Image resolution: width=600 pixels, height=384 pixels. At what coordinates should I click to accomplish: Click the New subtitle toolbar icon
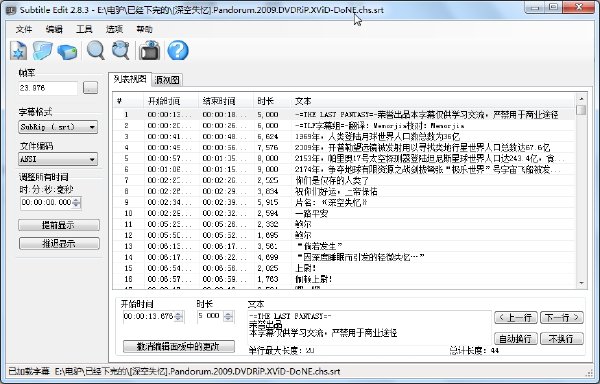coord(18,50)
